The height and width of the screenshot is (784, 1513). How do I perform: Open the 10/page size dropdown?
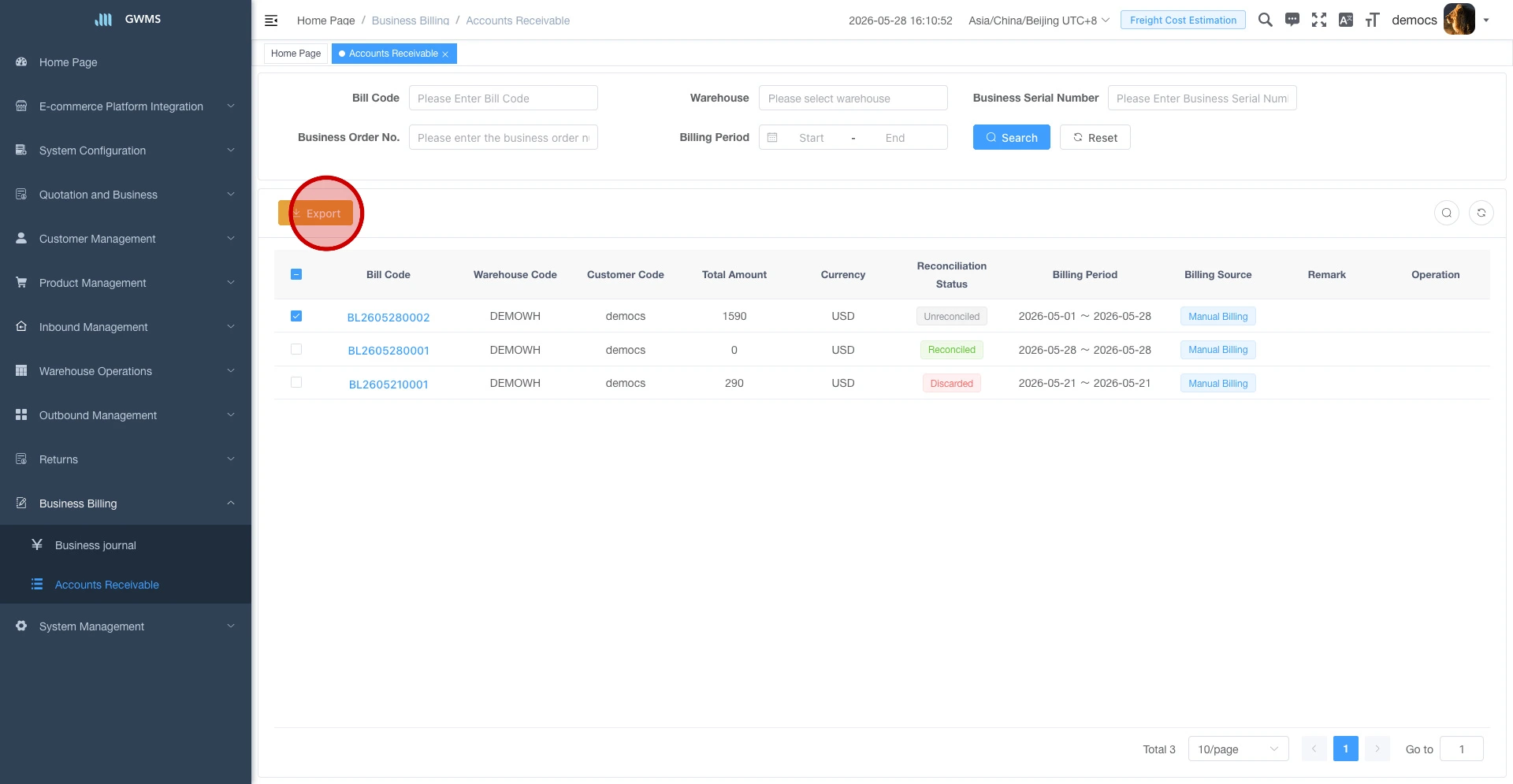click(x=1238, y=749)
